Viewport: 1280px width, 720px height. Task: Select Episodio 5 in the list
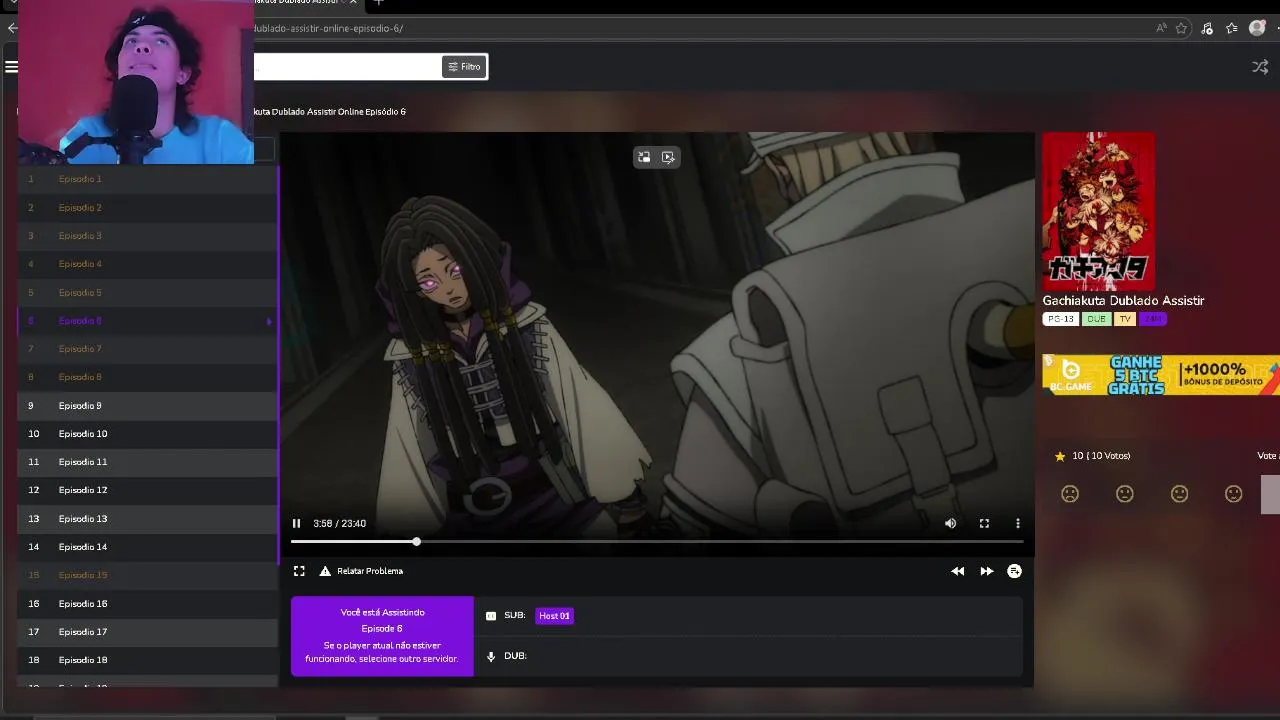coord(148,293)
